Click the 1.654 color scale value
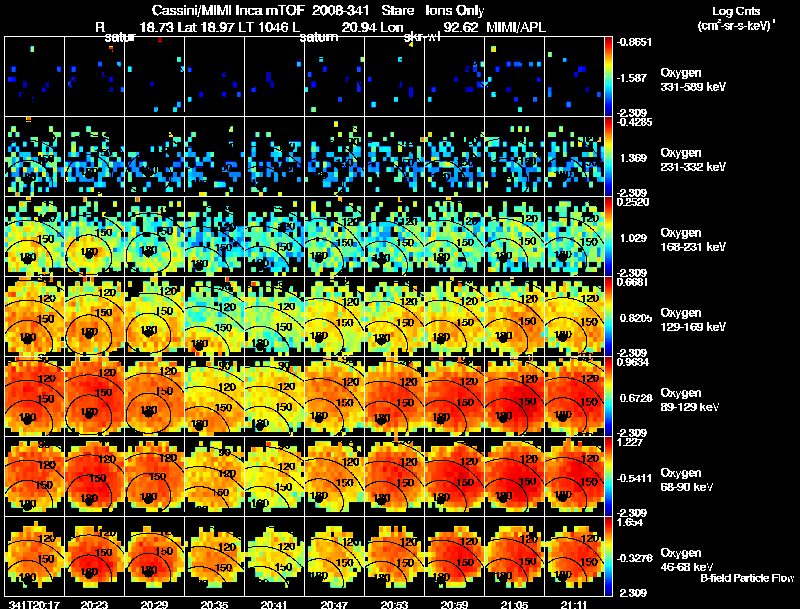 [x=630, y=523]
